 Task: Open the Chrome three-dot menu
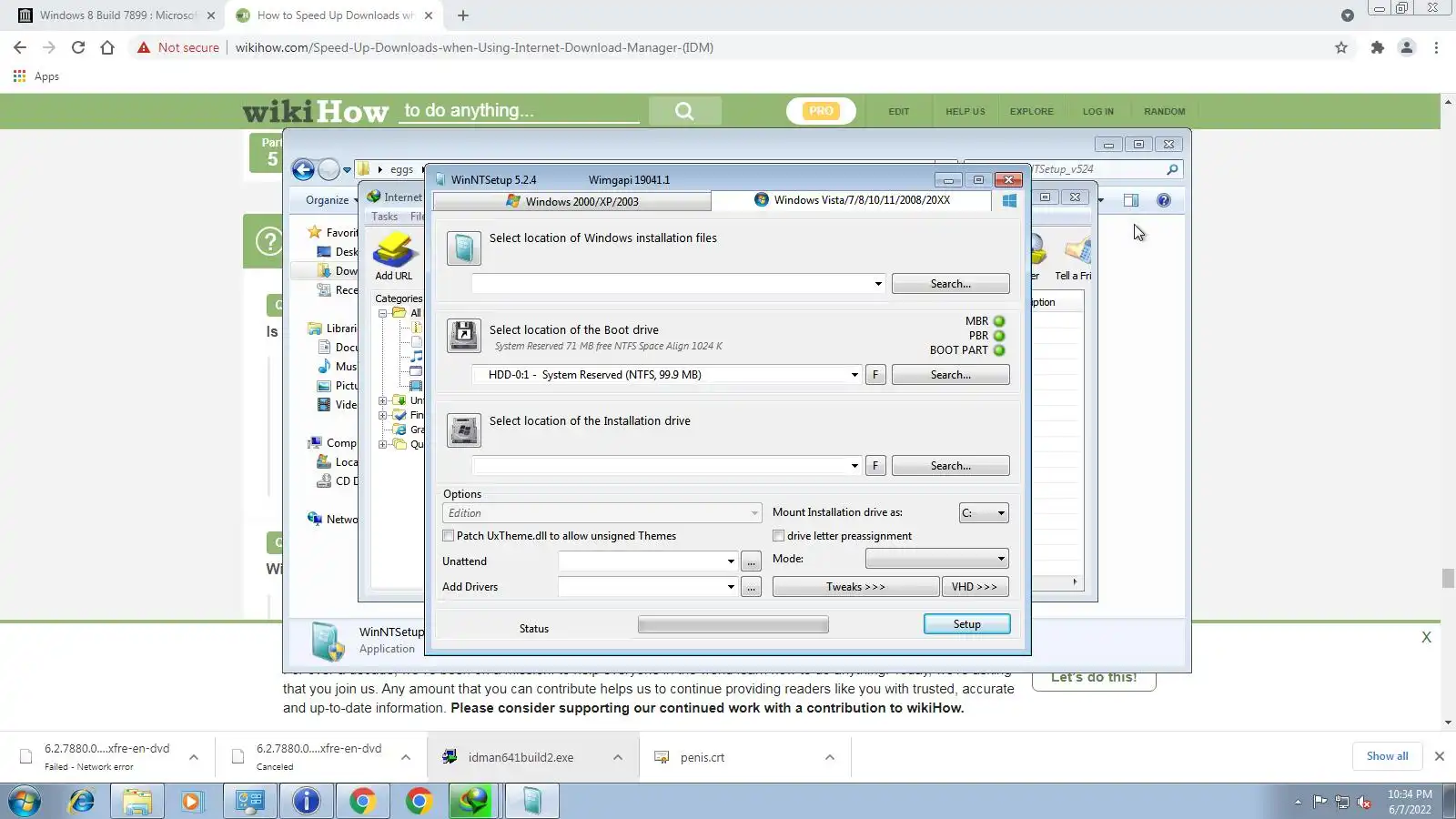point(1436,47)
